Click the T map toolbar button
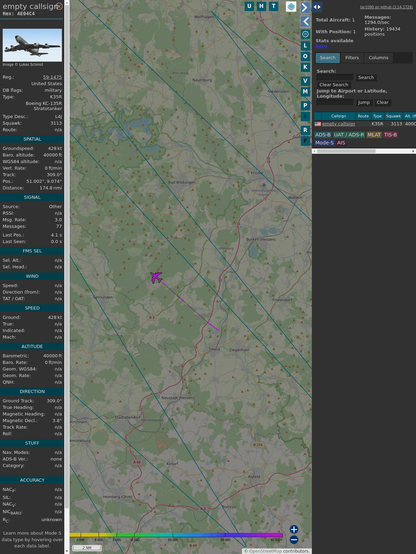416x554 pixels. point(273,6)
